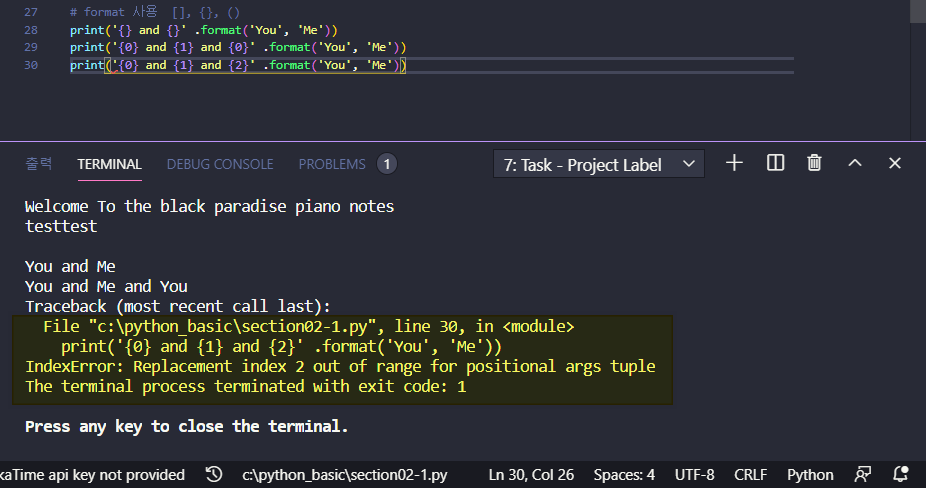Click code line 28 print statement
Viewport: 926px width, 488px height.
[204, 30]
